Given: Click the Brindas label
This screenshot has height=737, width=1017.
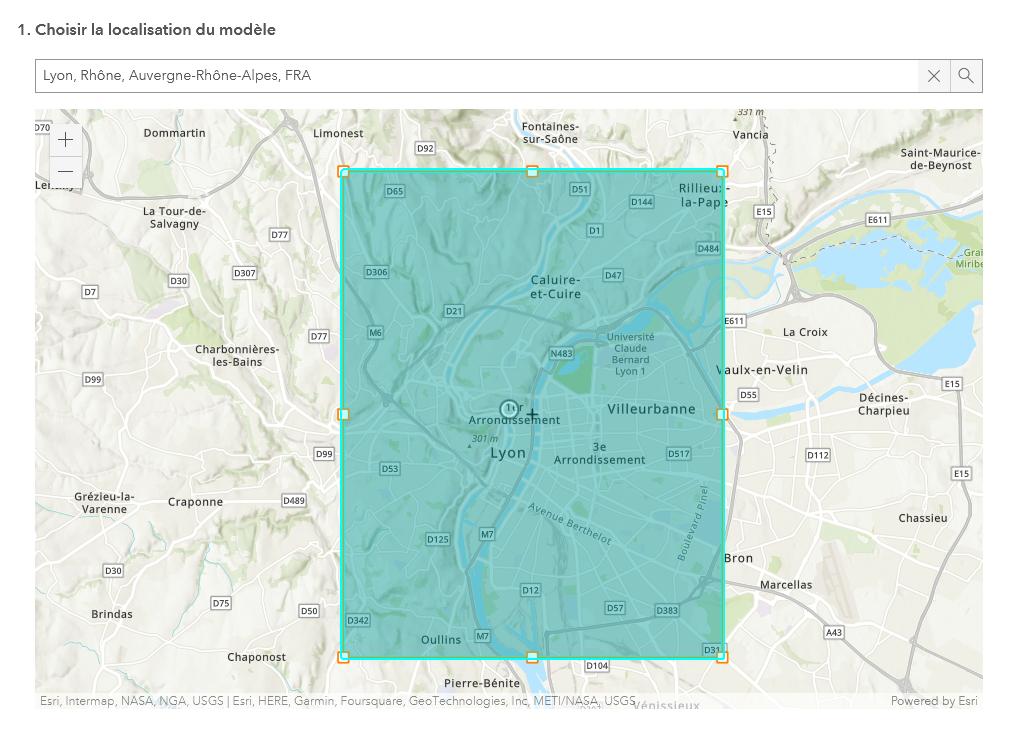Looking at the screenshot, I should (112, 614).
